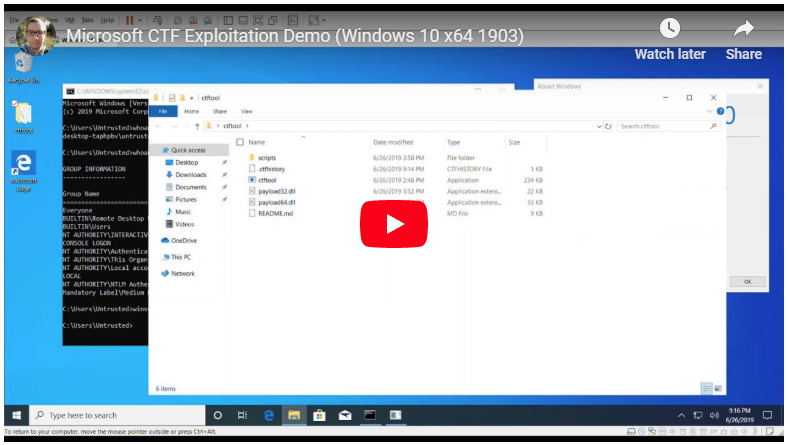
Task: Click OK in About Windows dialog
Action: pyautogui.click(x=747, y=282)
